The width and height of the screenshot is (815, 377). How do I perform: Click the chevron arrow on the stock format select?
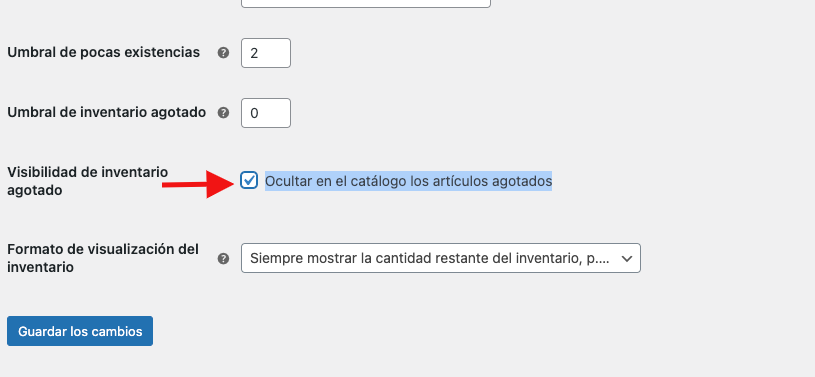[627, 258]
